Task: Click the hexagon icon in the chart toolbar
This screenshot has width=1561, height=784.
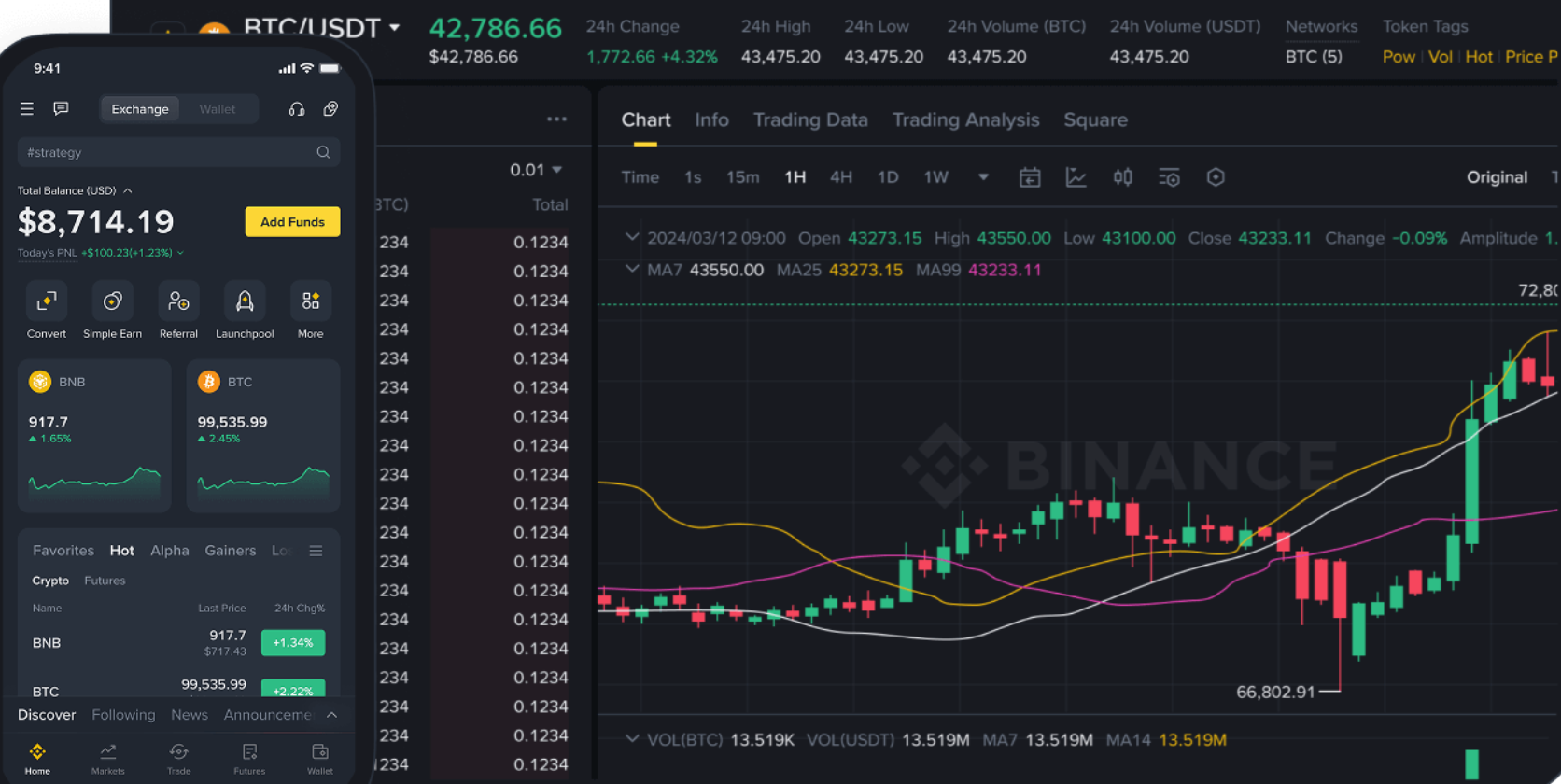Action: (x=1216, y=177)
